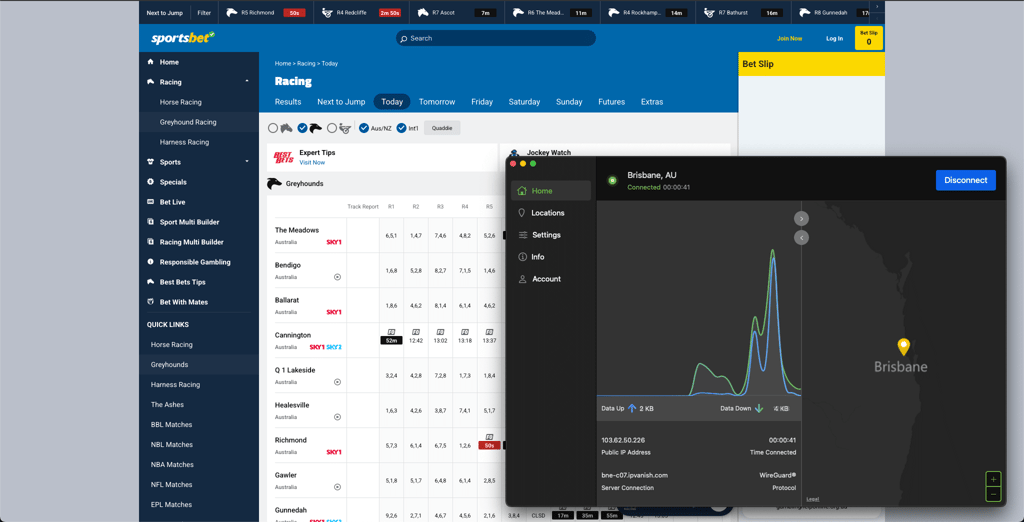Uncheck the Int'l checkbox
The image size is (1024, 522).
tap(401, 128)
